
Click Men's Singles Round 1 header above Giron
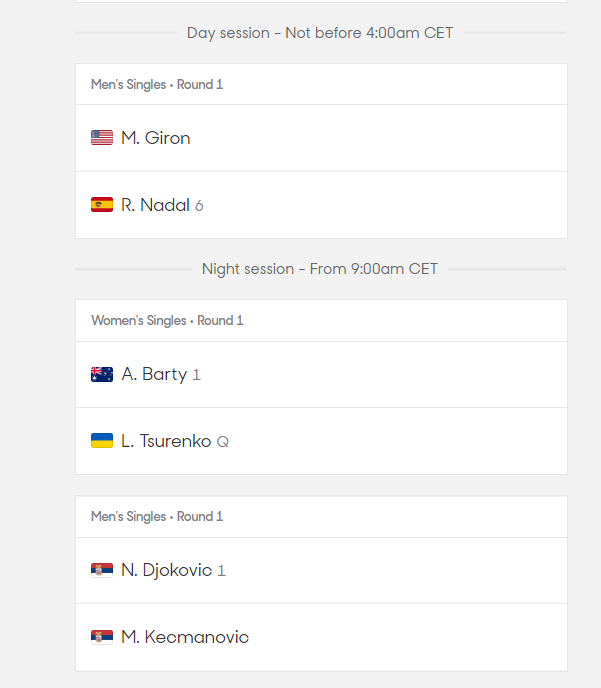[x=157, y=84]
